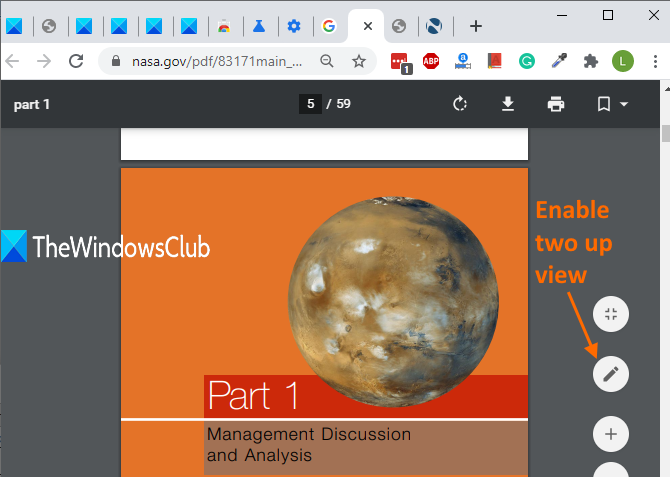Screen dimensions: 670x477
Task: Click the 'Part 1' heading in the PDF
Action: [x=253, y=395]
